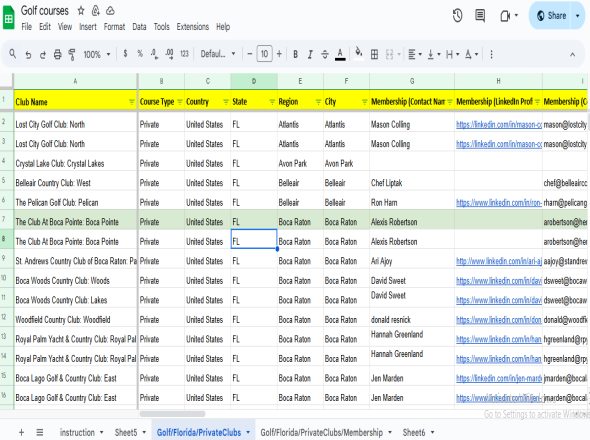This screenshot has width=590, height=440.
Task: Open the borders menu
Action: coord(374,55)
